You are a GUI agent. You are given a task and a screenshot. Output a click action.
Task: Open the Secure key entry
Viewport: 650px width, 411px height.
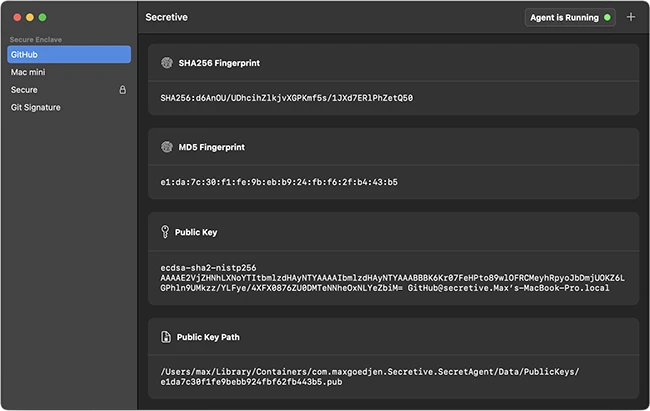point(69,90)
